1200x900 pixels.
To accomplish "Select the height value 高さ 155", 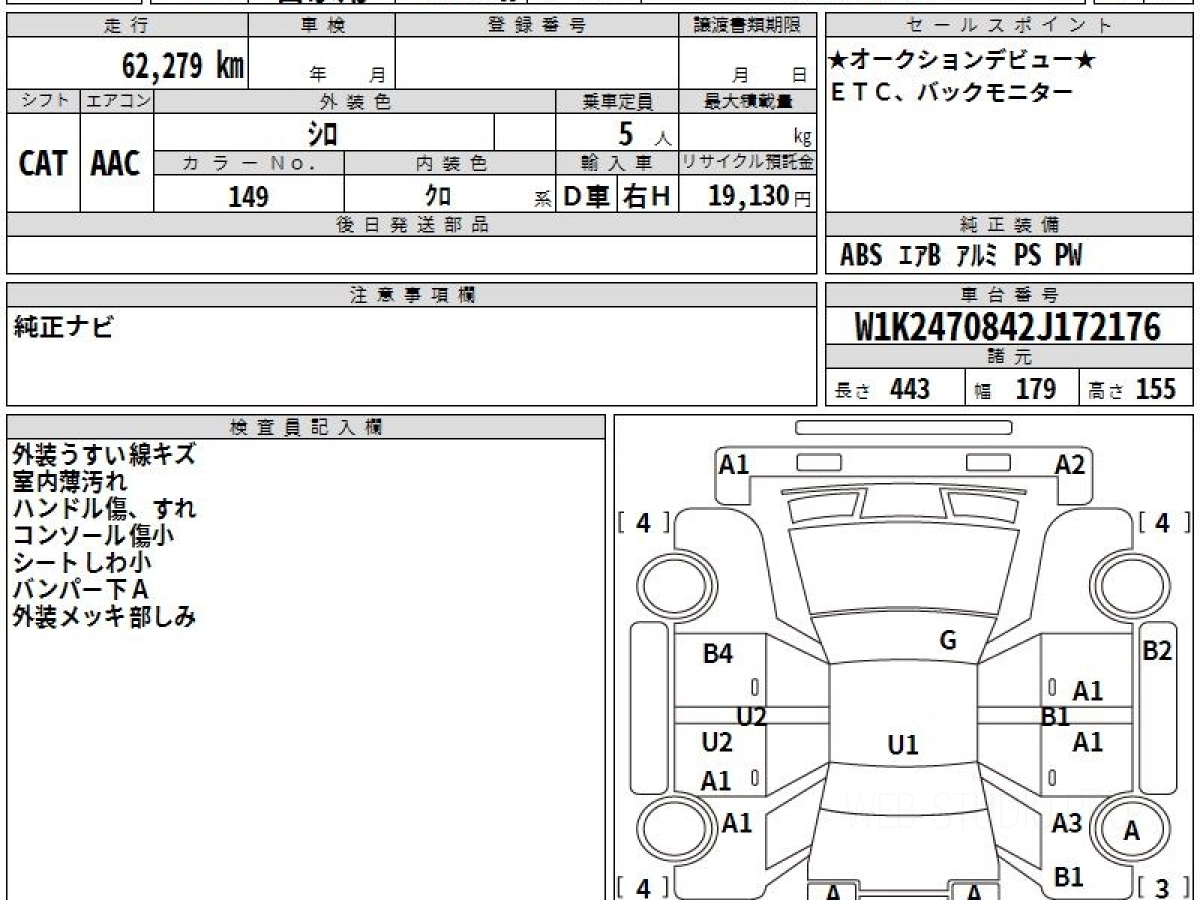I will (x=1132, y=389).
